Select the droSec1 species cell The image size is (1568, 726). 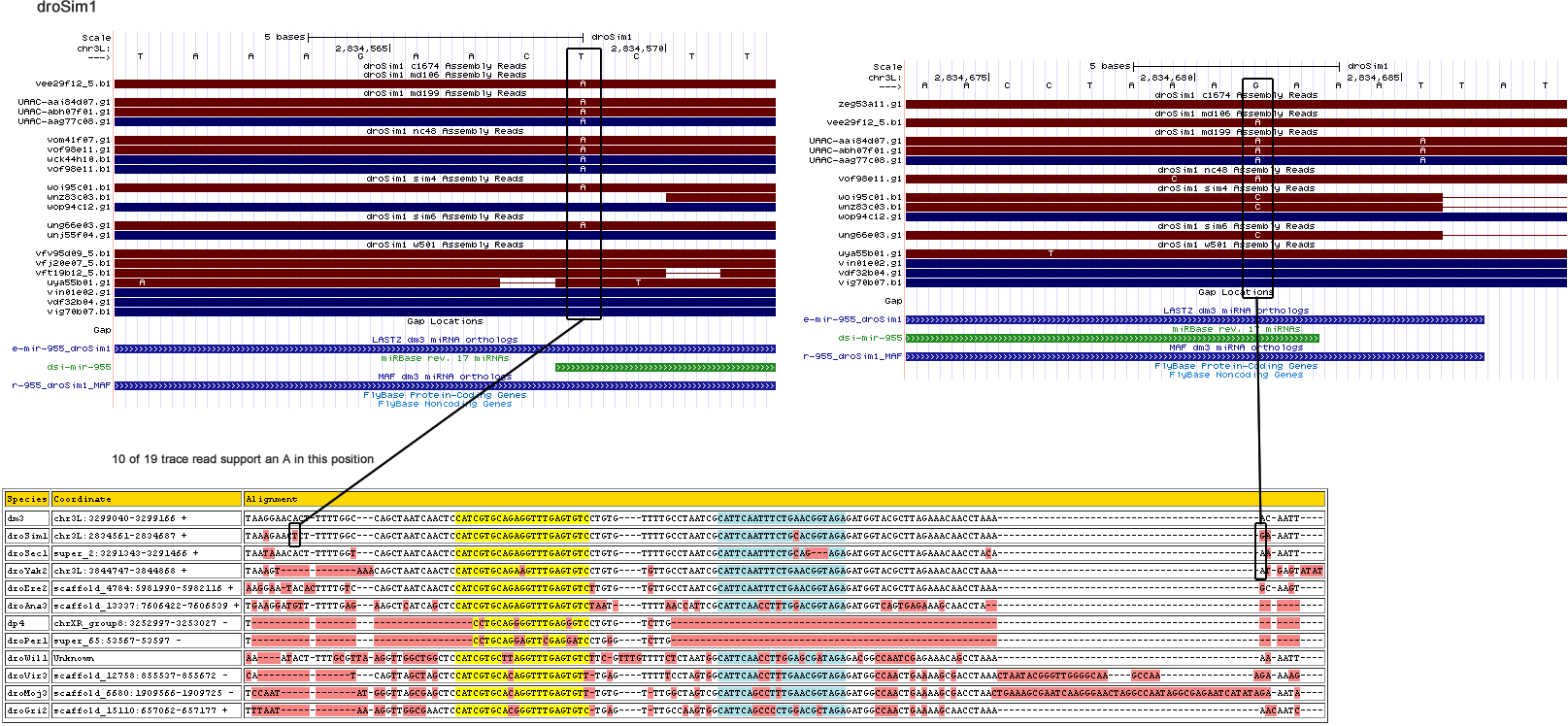(26, 553)
